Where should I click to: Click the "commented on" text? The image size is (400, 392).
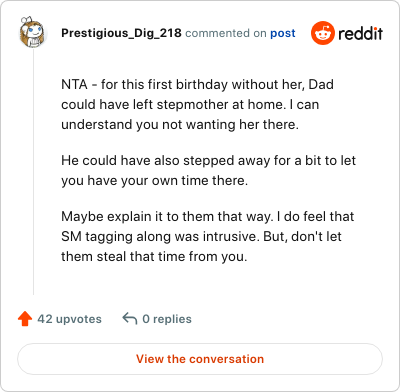[226, 33]
